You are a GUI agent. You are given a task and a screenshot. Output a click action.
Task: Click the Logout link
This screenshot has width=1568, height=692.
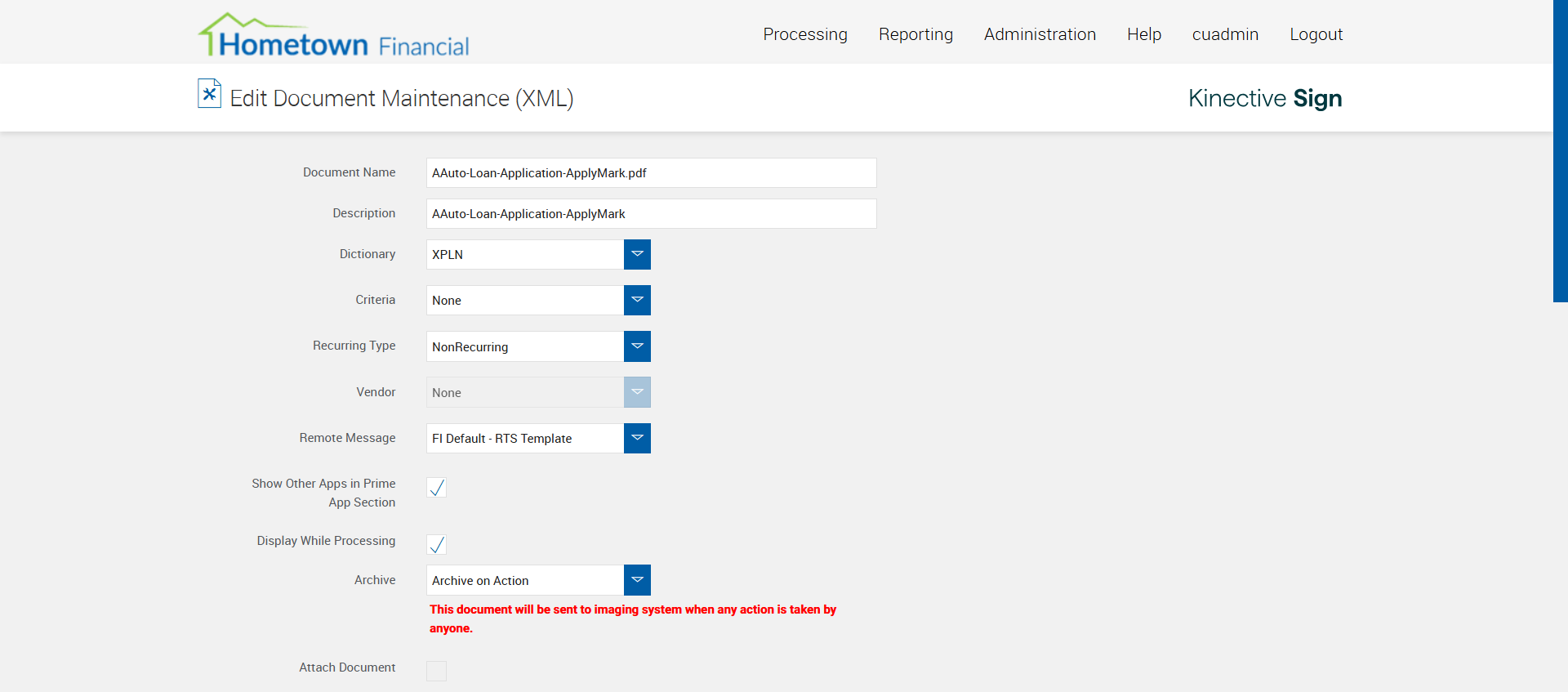click(x=1316, y=34)
